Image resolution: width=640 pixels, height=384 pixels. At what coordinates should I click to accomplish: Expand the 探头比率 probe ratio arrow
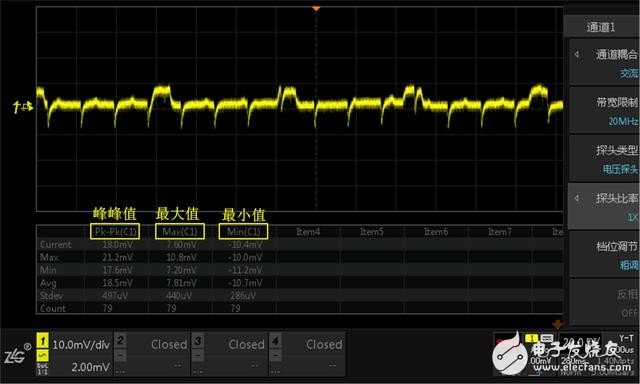click(576, 198)
